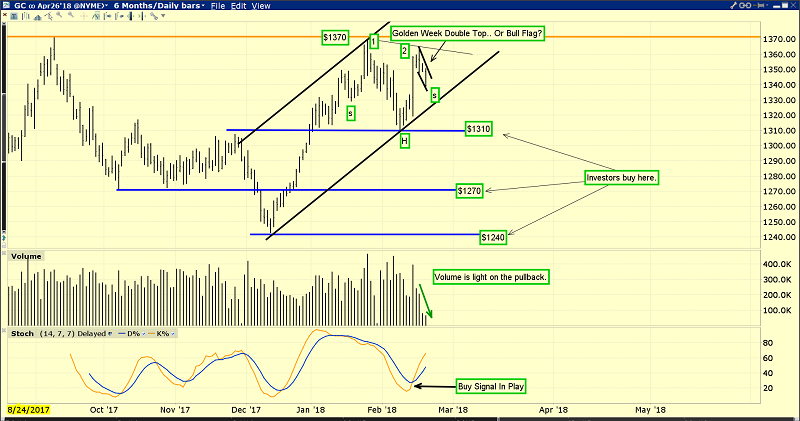Click the red X toolbar close icon

click(5, 15)
